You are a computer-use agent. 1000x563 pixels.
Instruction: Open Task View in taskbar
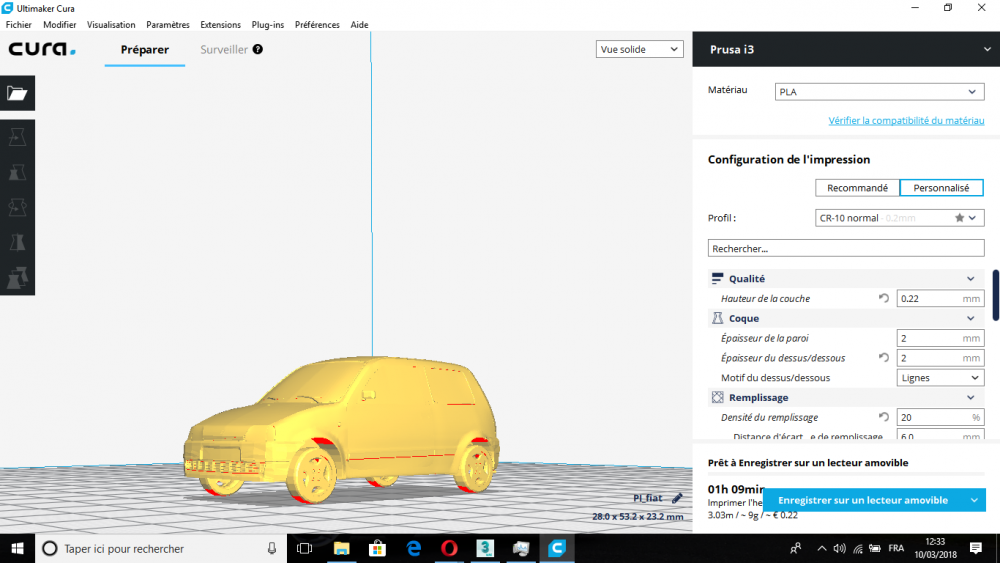click(305, 548)
